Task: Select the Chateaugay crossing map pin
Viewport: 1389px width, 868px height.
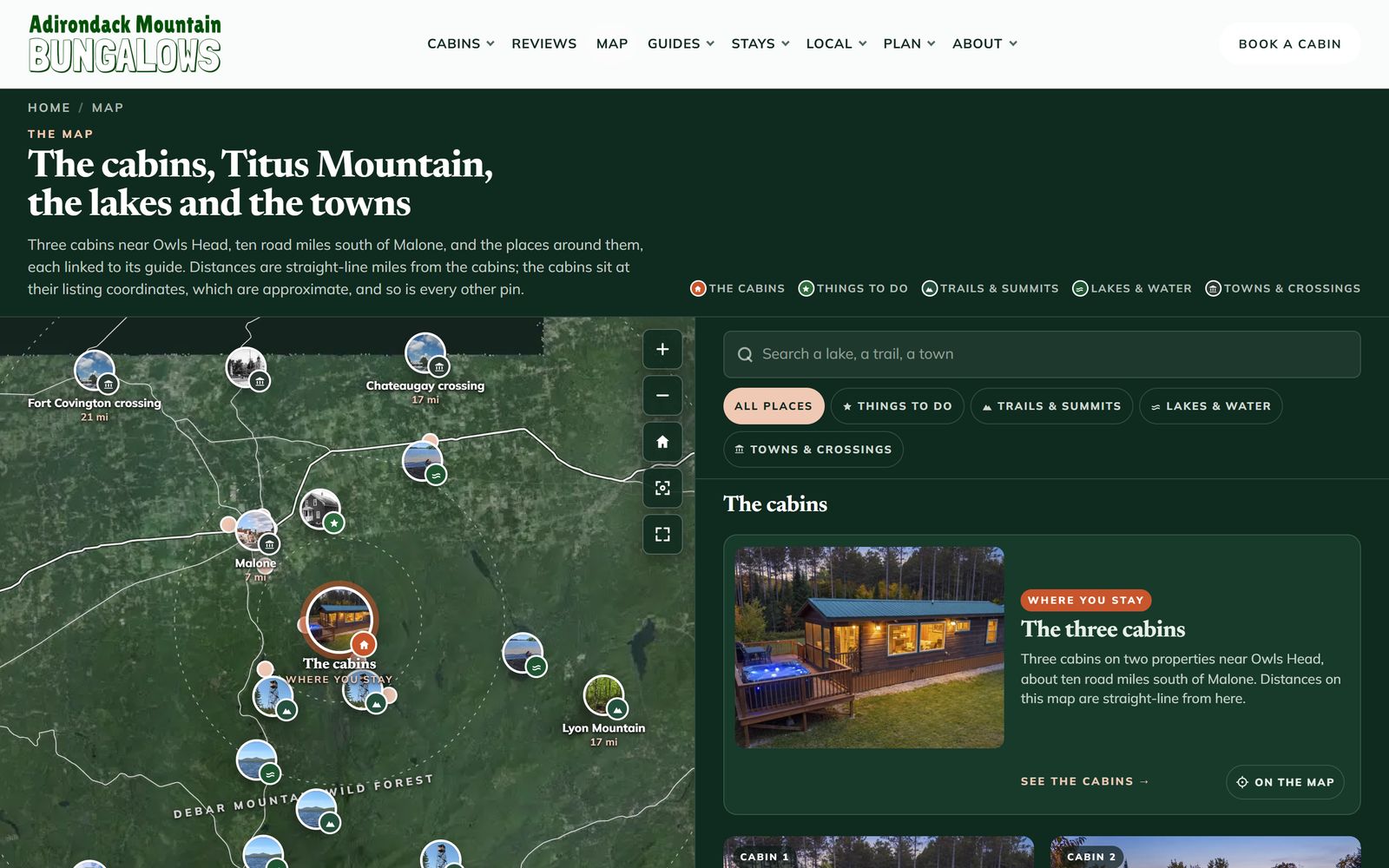Action: (426, 354)
